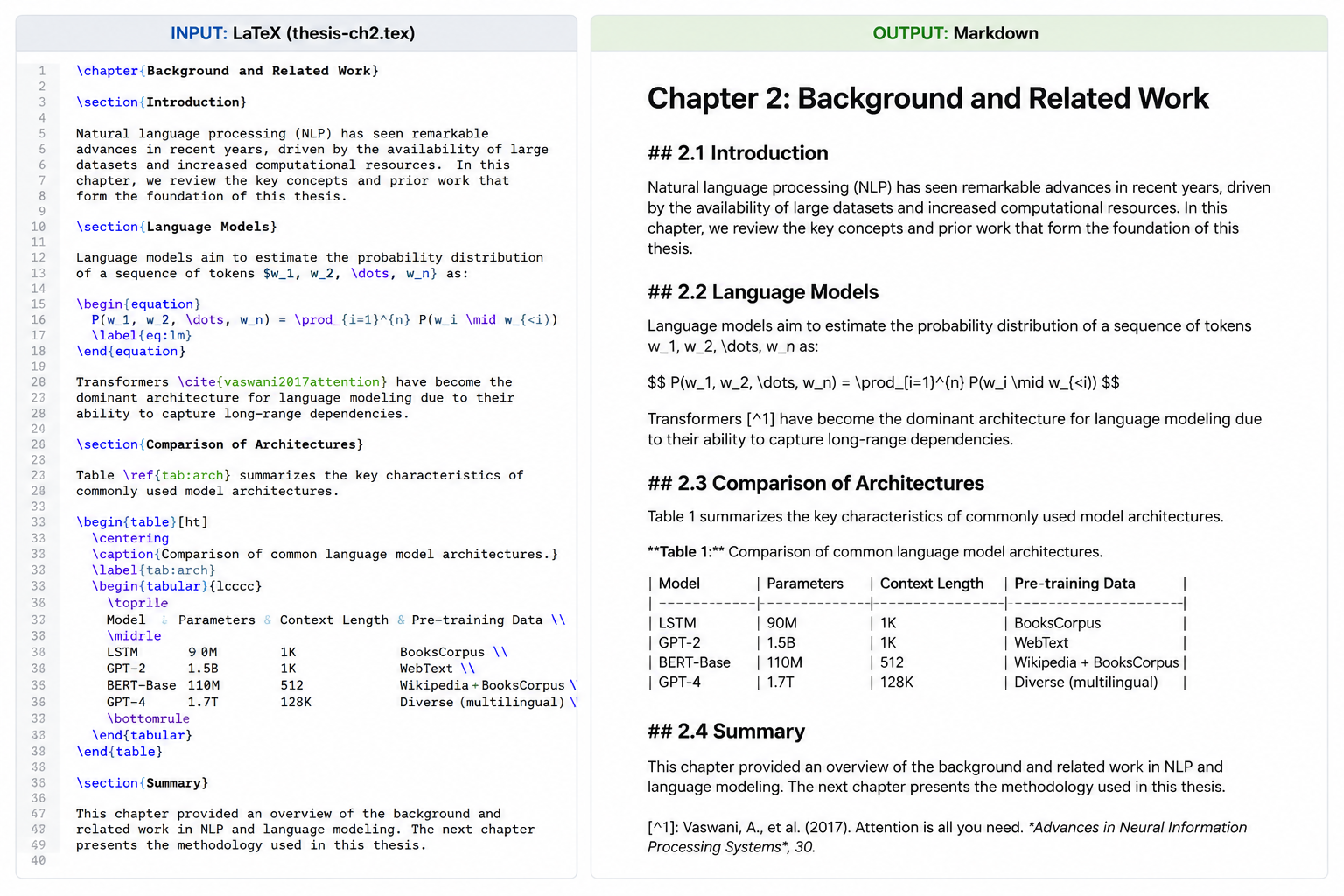
Task: Click line number 47 in the gutter
Action: click(x=38, y=814)
